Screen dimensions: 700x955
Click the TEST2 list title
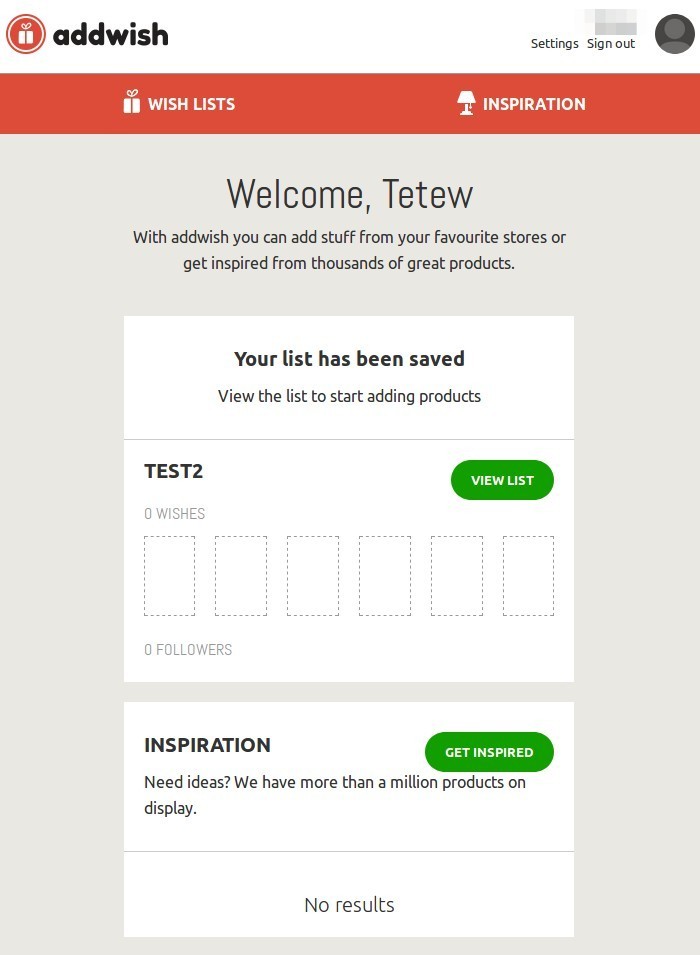[174, 471]
